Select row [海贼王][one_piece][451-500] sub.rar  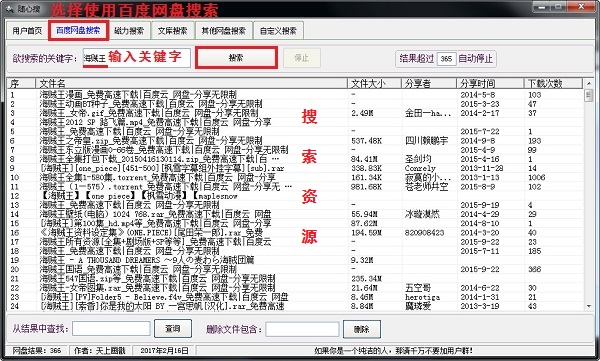click(x=295, y=168)
